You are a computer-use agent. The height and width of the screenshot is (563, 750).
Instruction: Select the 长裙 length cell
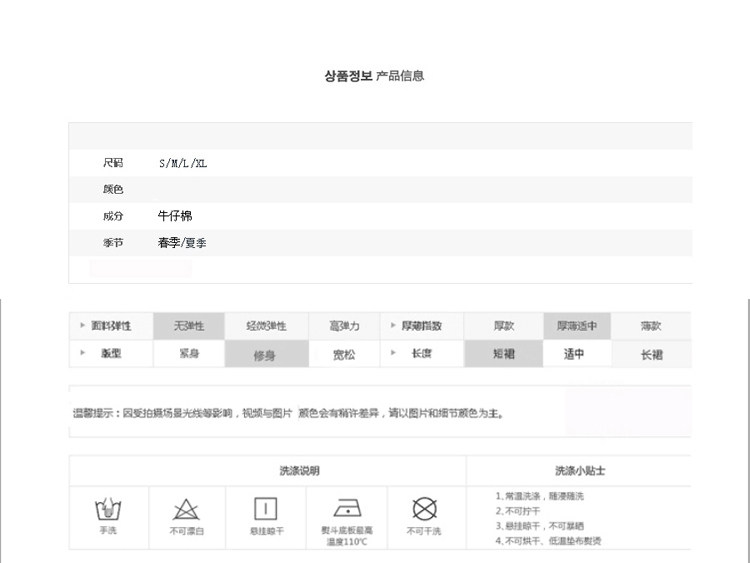651,354
